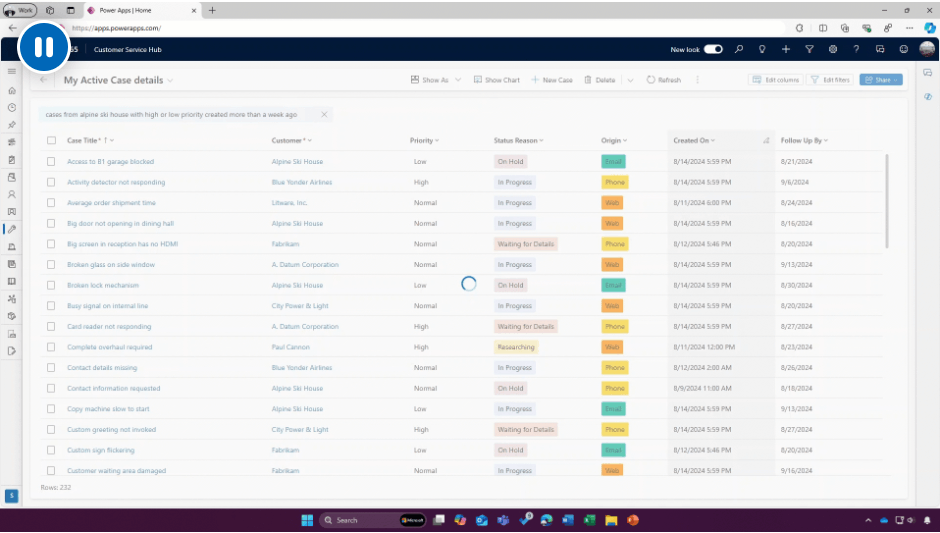Screen dimensions: 940x533
Task: Open a new browser tab
Action: (212, 10)
